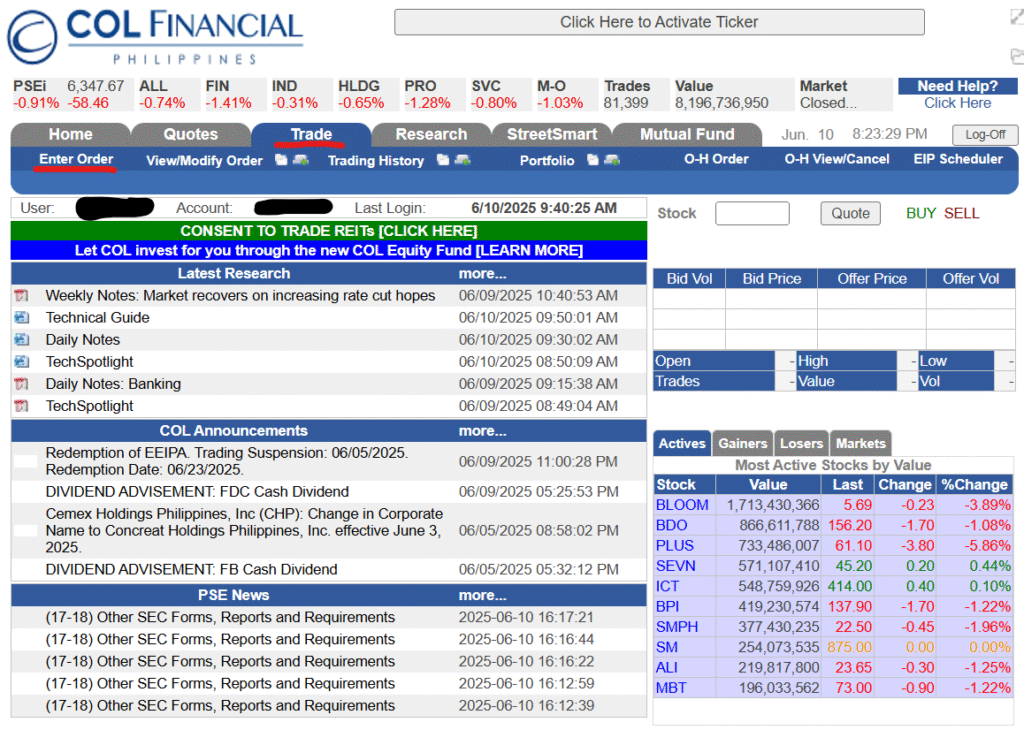Click the green BUY link
1024x730 pixels.
[x=921, y=214]
